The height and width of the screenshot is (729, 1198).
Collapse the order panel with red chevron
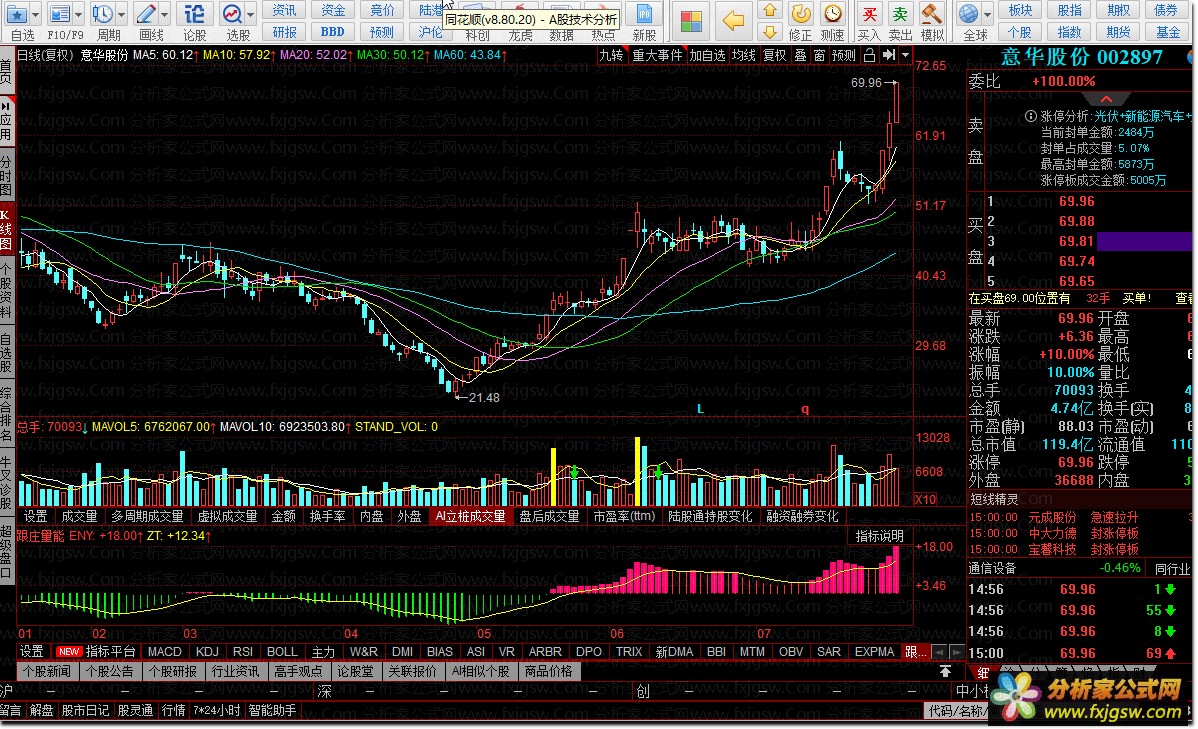pos(1106,99)
